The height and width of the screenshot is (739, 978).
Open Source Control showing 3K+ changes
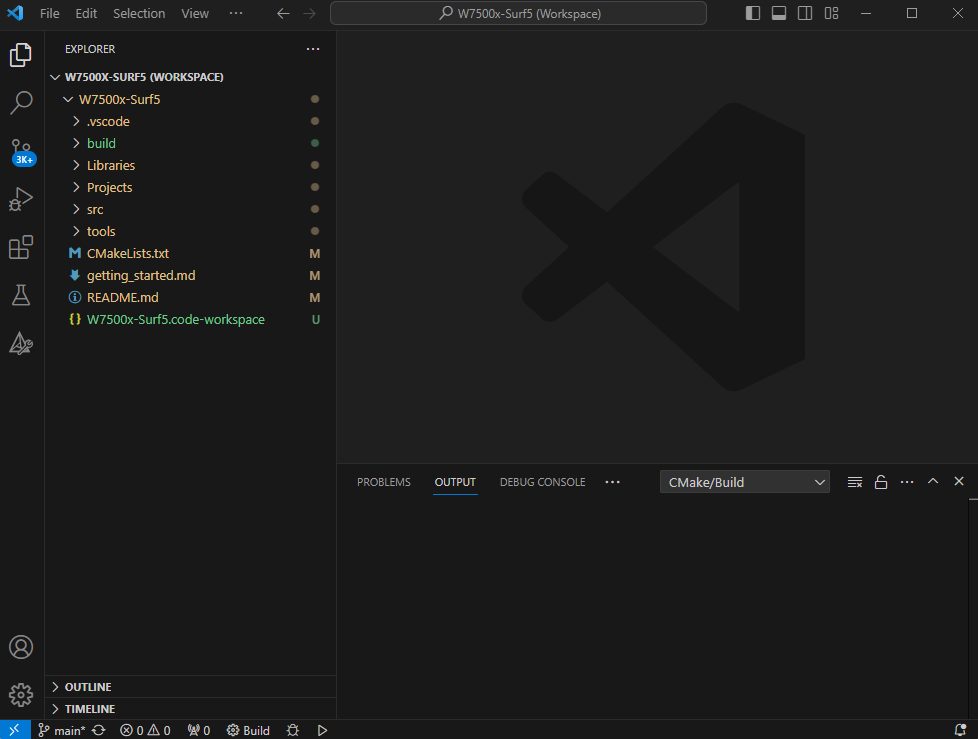pyautogui.click(x=21, y=151)
